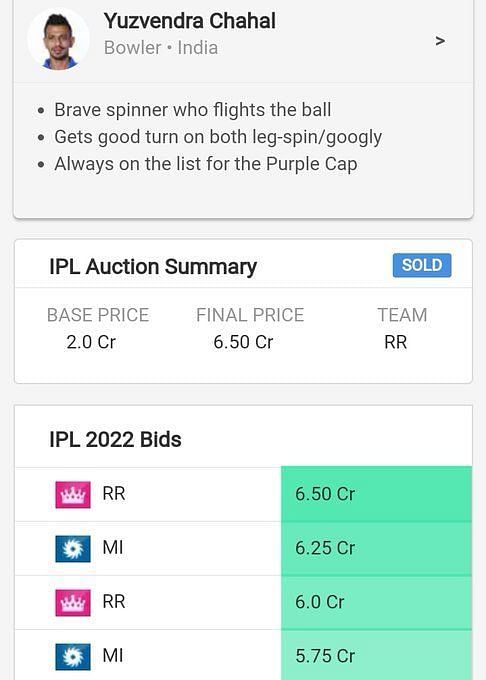Click the 6.0 Cr bid amount cell
The height and width of the screenshot is (680, 486).
pyautogui.click(x=376, y=603)
